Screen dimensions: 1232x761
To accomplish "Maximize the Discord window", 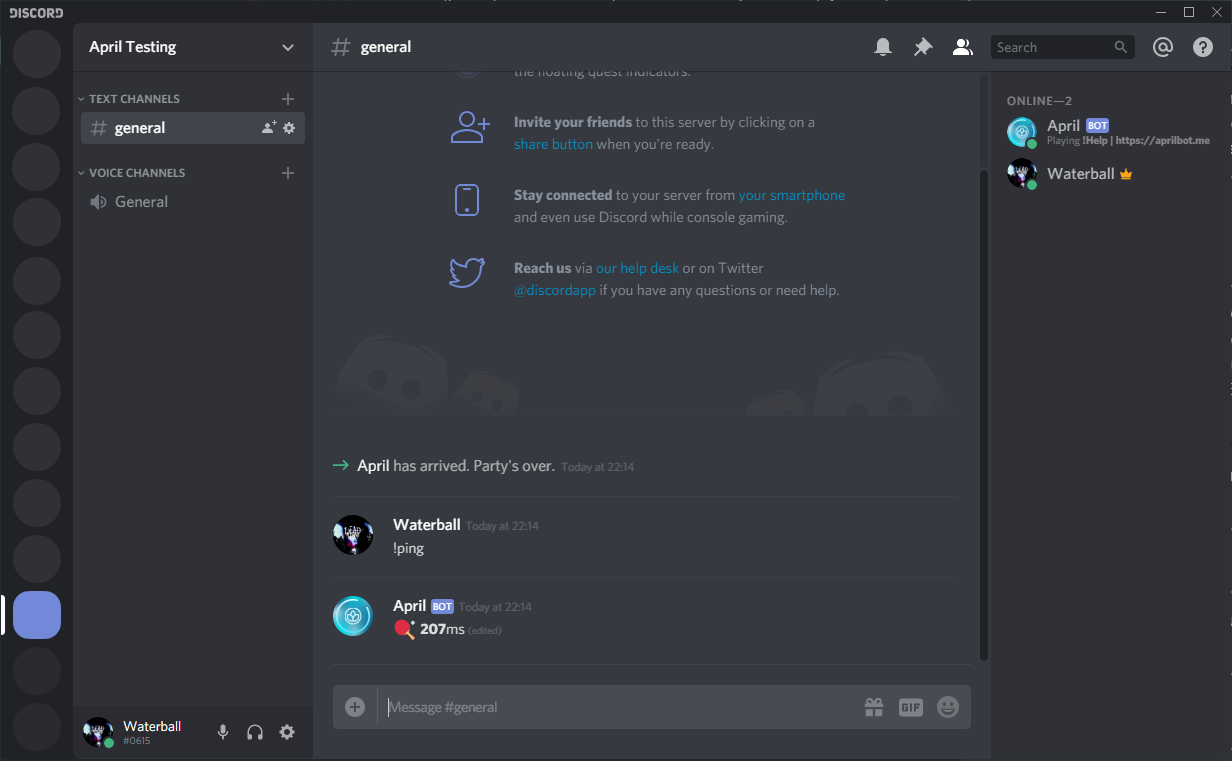I will pyautogui.click(x=1189, y=12).
